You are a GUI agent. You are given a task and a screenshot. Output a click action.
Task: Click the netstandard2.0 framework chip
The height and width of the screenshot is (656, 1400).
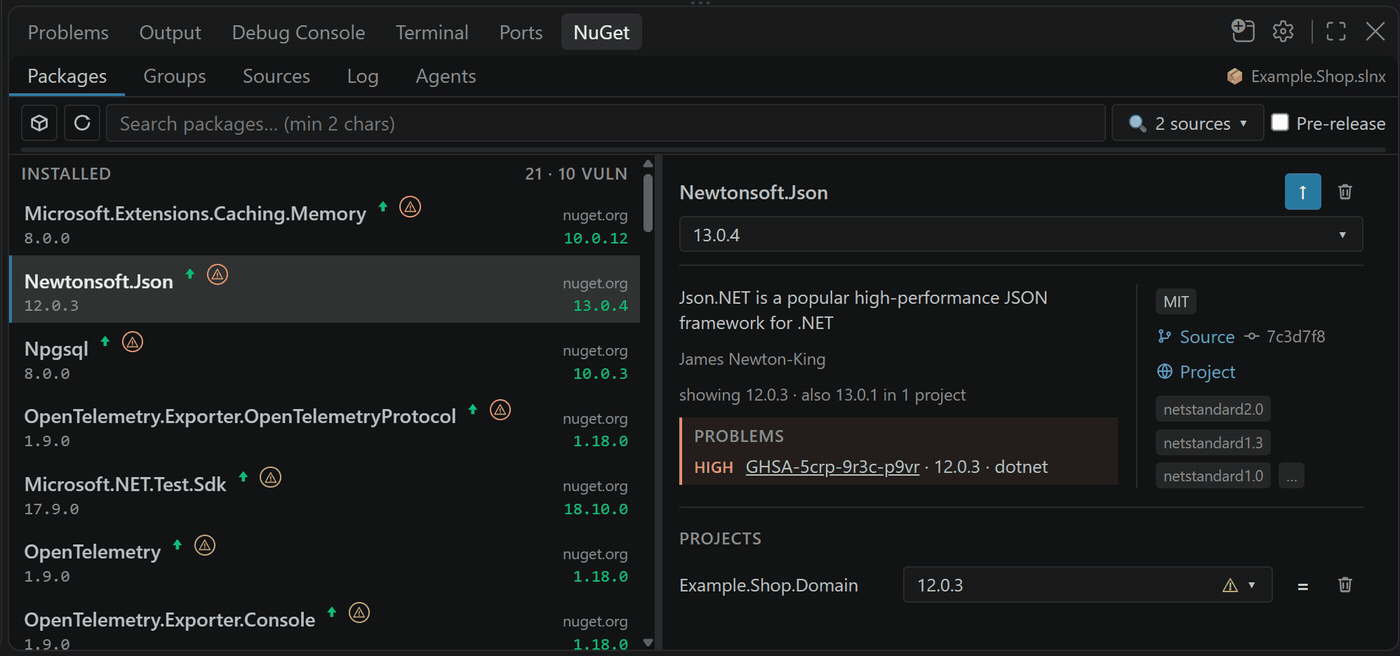(x=1213, y=409)
